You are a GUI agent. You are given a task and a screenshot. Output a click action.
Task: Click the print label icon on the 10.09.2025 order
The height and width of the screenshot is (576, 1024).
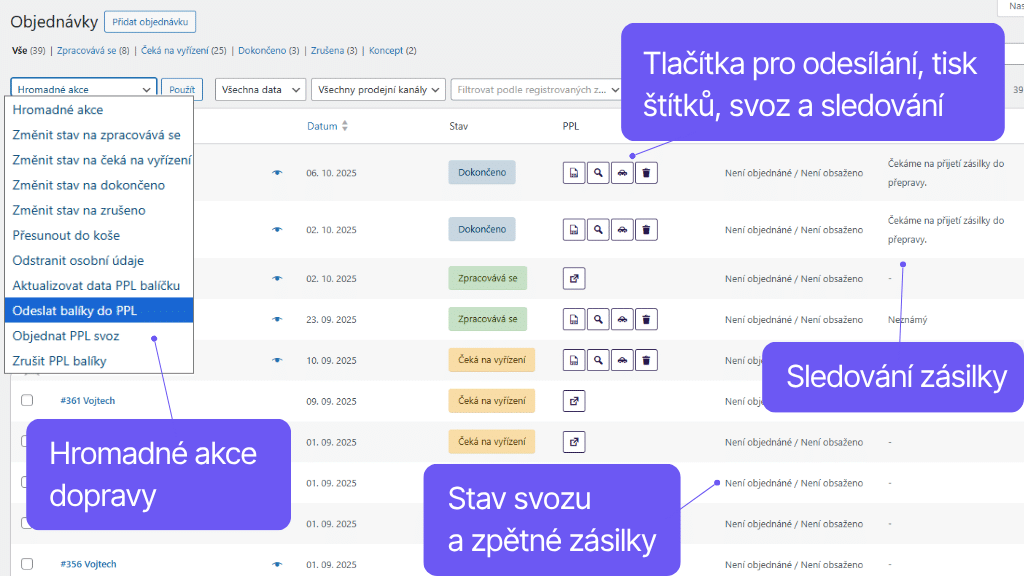click(x=573, y=359)
